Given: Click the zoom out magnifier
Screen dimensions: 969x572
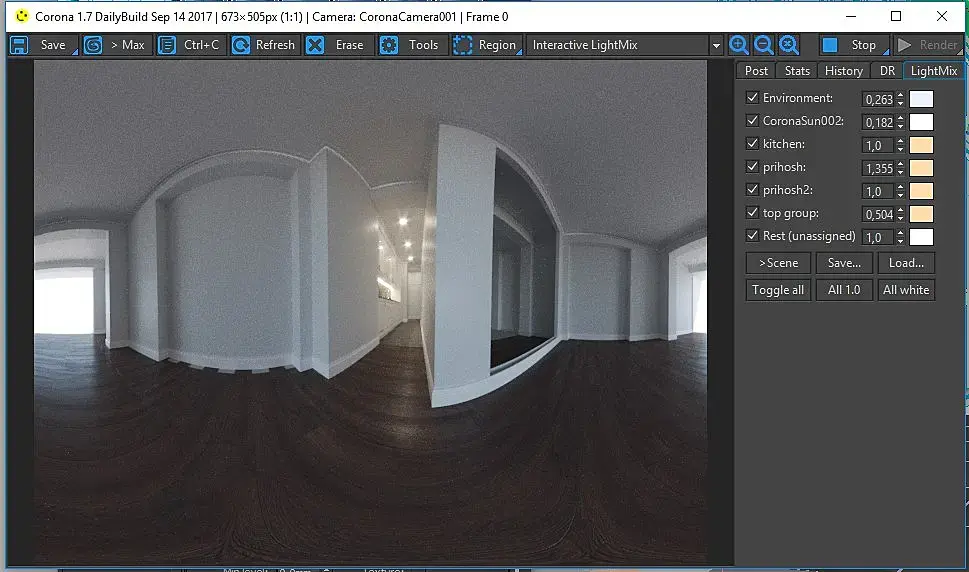Looking at the screenshot, I should [x=764, y=45].
